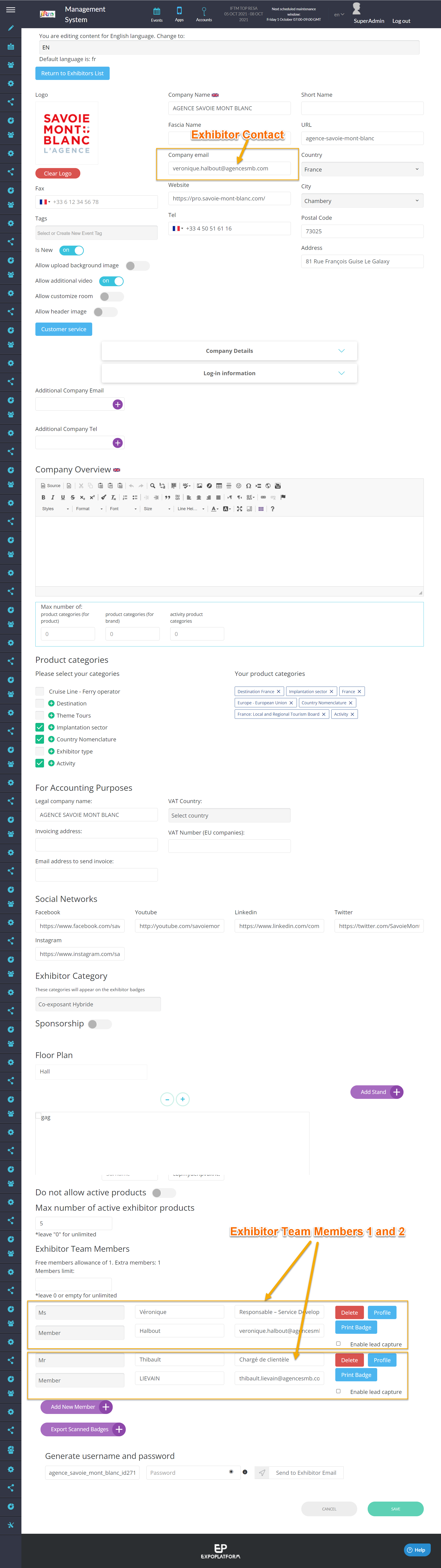Open the editor Styles dropdown
The height and width of the screenshot is (1568, 441).
click(x=55, y=509)
